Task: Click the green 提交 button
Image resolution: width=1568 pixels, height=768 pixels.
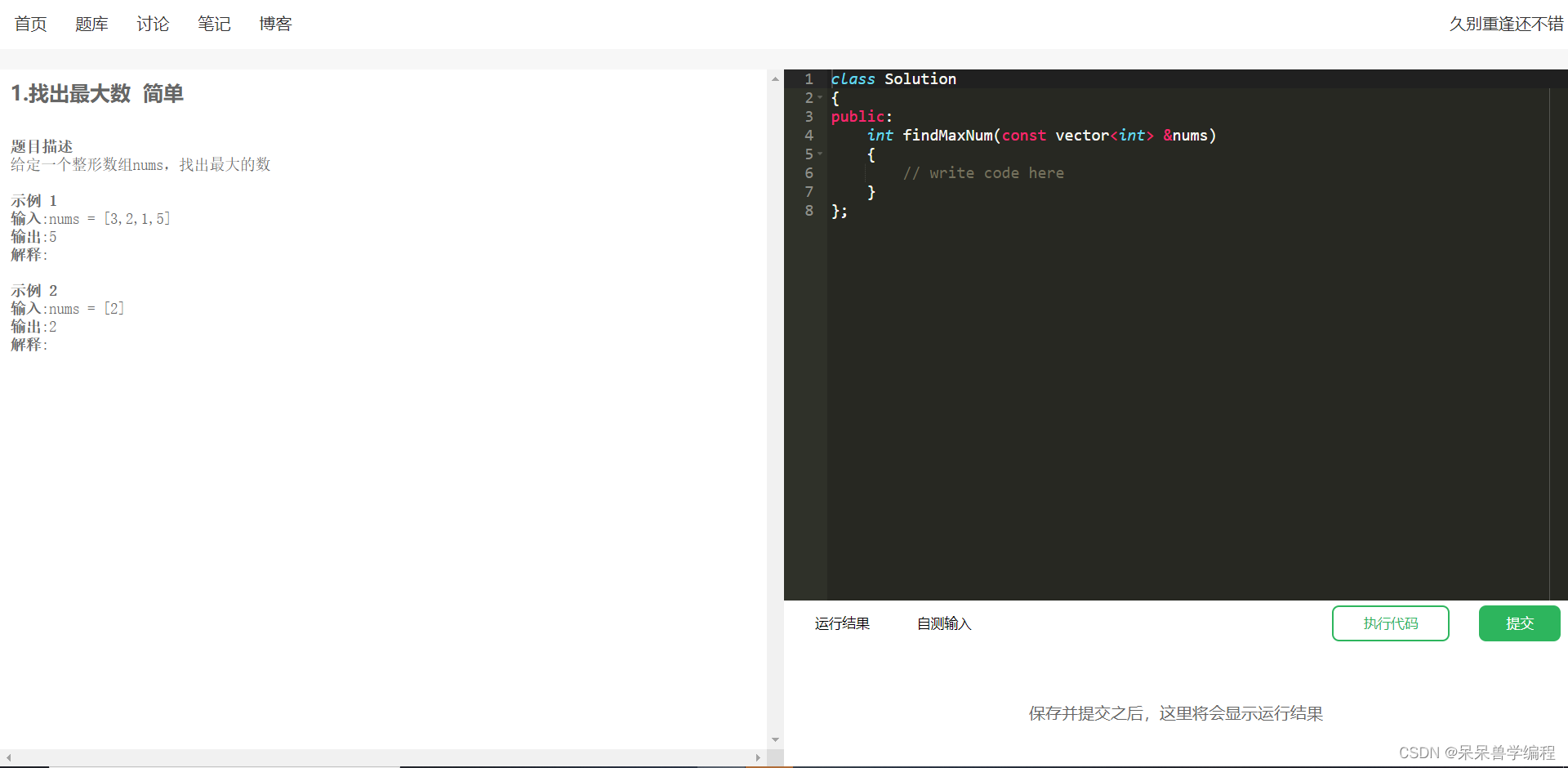Action: coord(1519,623)
